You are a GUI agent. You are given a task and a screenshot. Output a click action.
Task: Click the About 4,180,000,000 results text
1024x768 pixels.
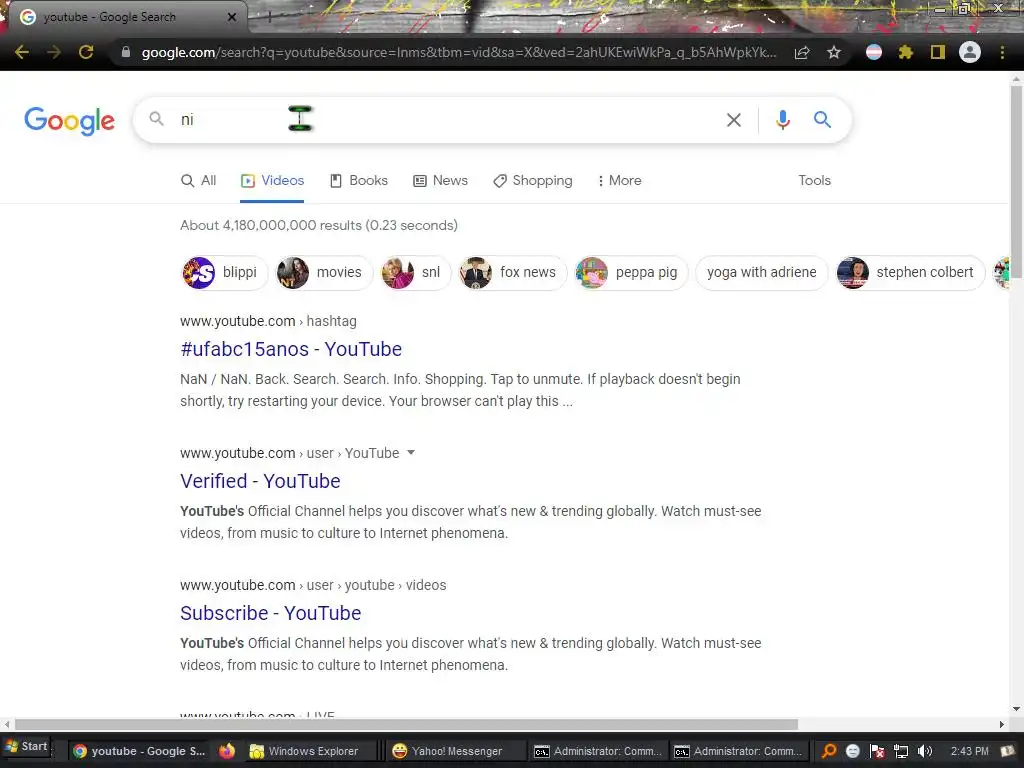(x=319, y=225)
